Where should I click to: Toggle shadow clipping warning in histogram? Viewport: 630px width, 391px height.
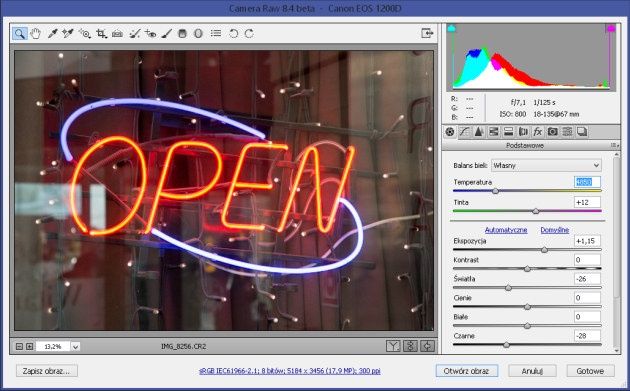pyautogui.click(x=452, y=28)
